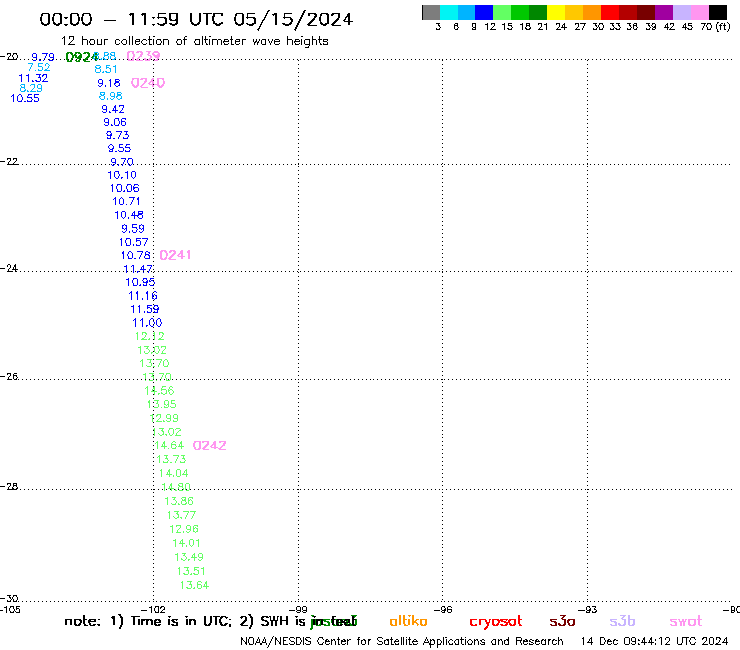Select the wave height value '13.49'
The image size is (740, 650).
189,557
